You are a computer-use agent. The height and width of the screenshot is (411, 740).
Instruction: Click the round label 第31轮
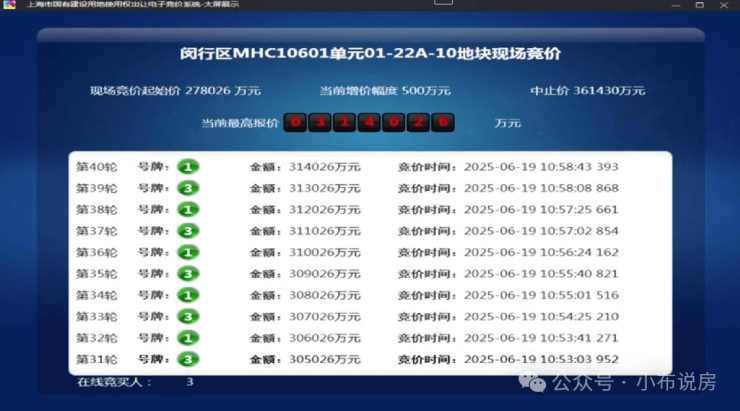96,359
